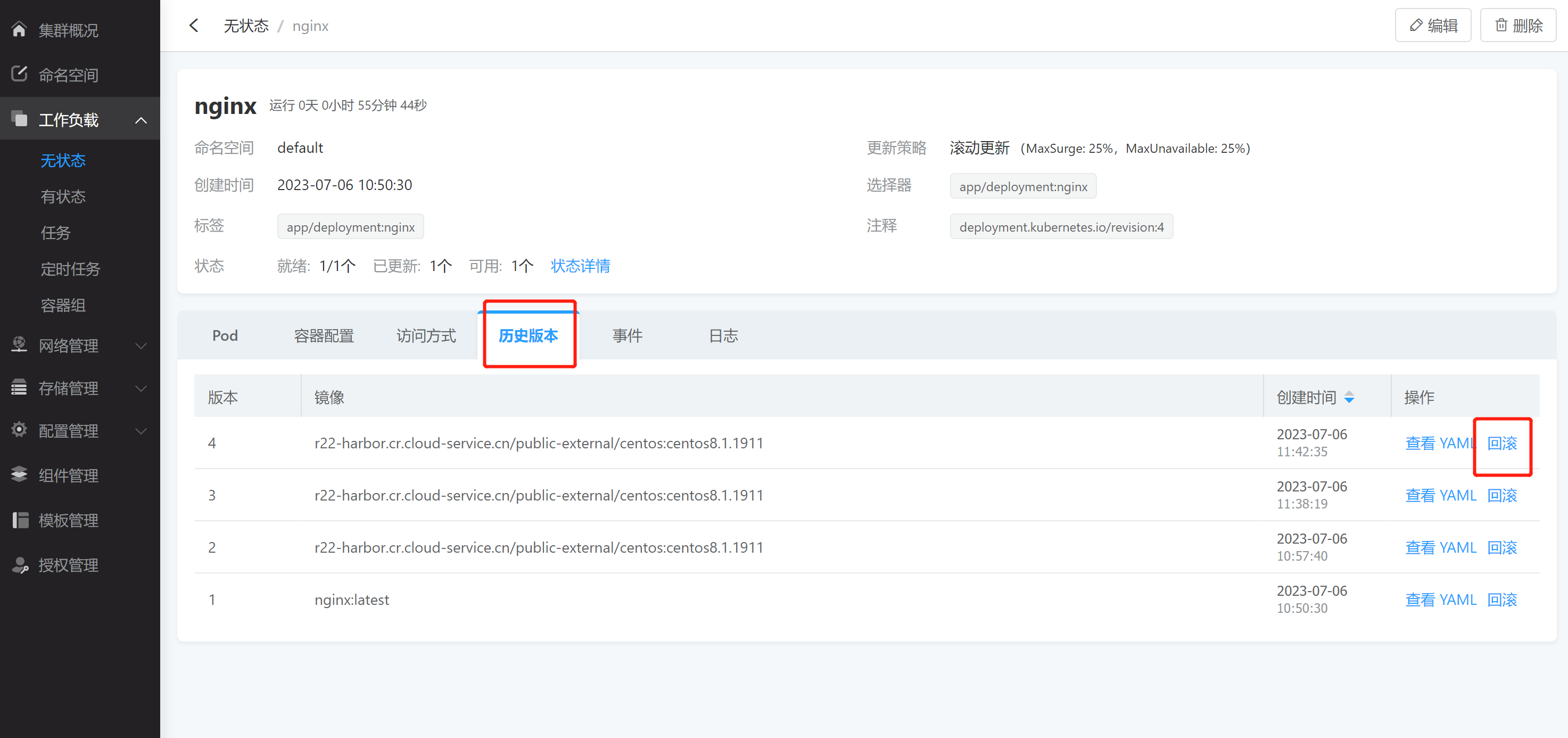This screenshot has height=738, width=1568.
Task: Click the 滚动更新 strategy text
Action: tap(979, 148)
